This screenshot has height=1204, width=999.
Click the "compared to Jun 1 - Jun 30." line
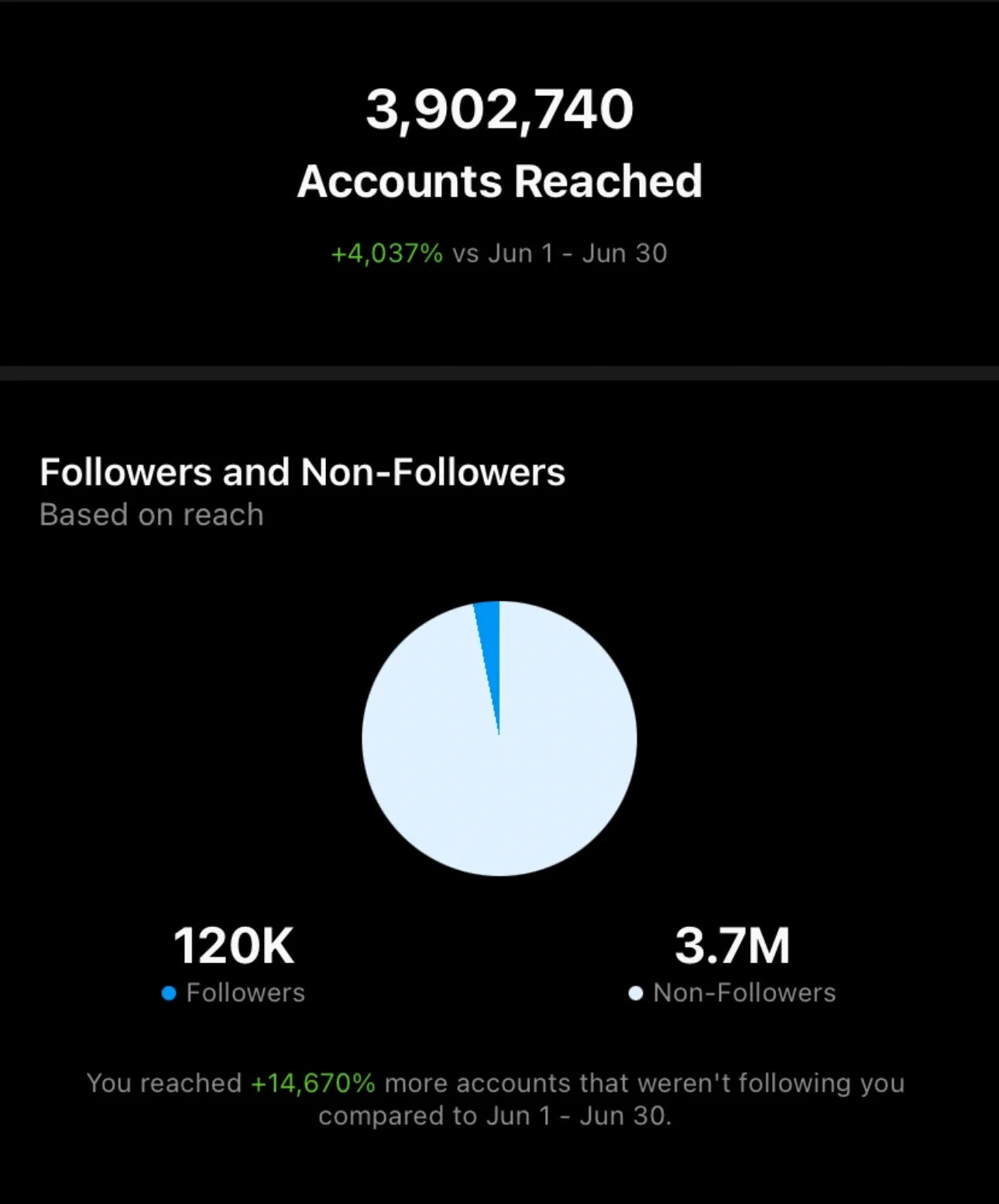click(x=495, y=1116)
